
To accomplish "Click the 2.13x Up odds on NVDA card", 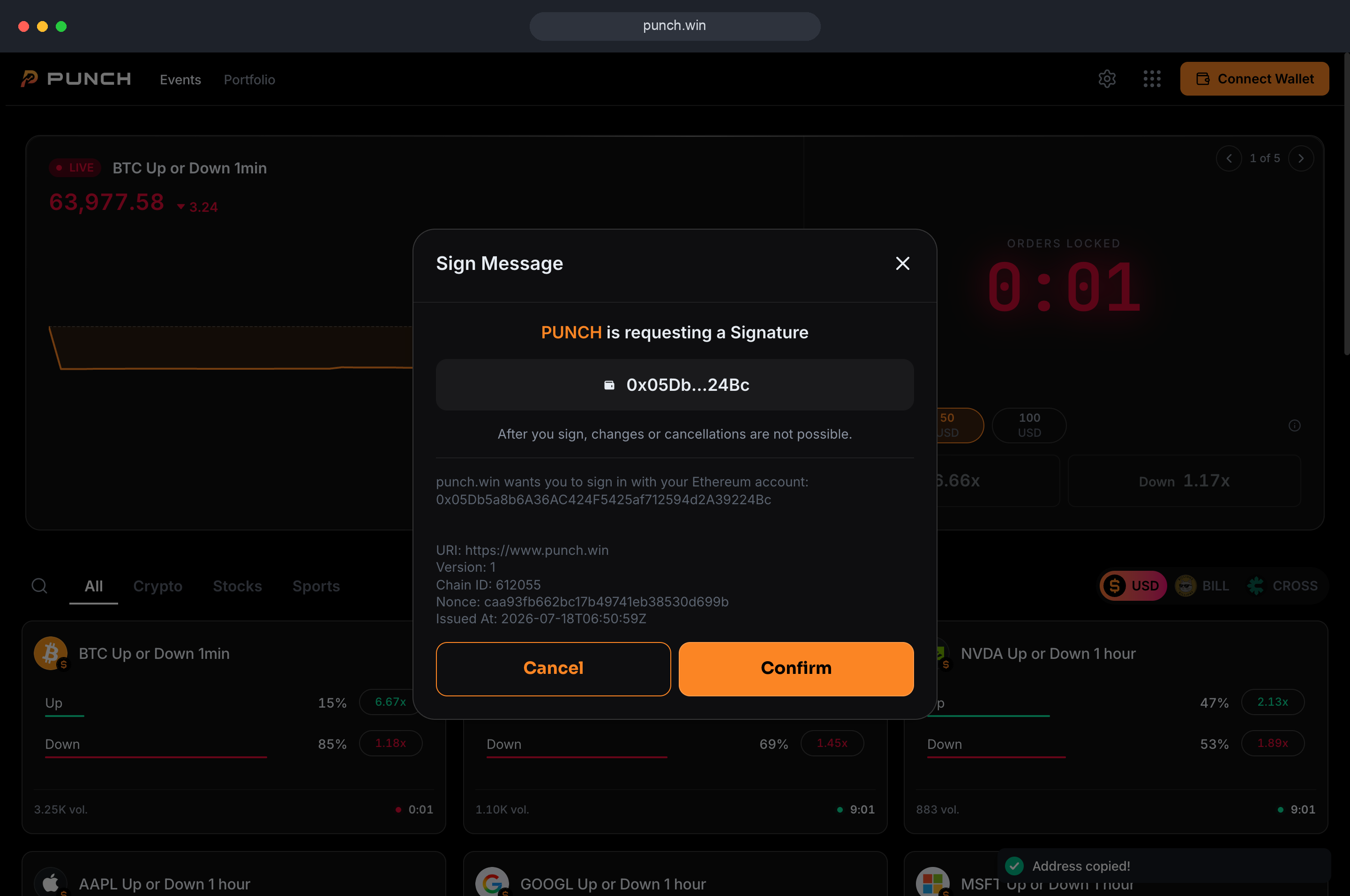I will pyautogui.click(x=1272, y=702).
